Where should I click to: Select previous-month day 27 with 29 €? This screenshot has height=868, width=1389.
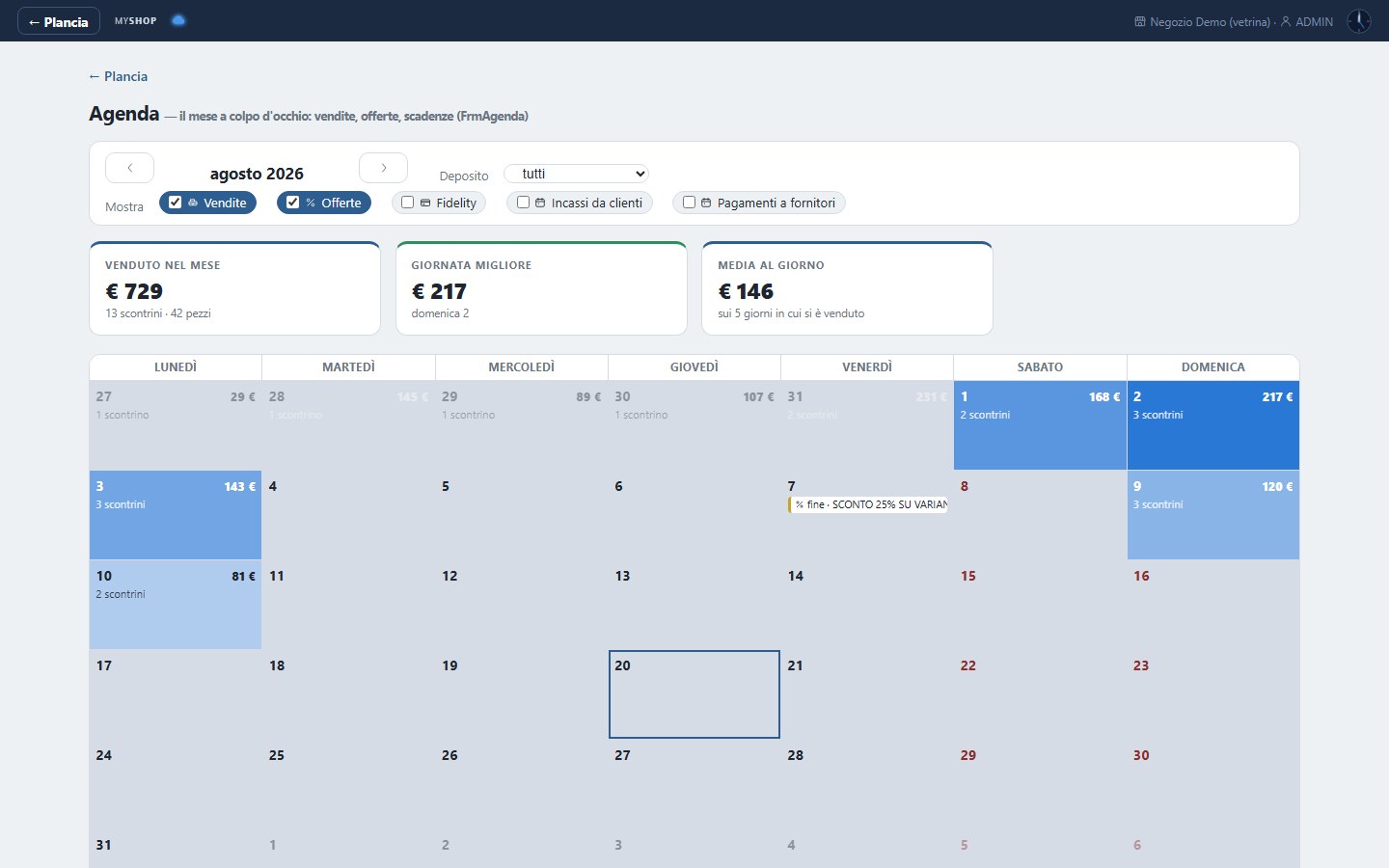tap(176, 425)
